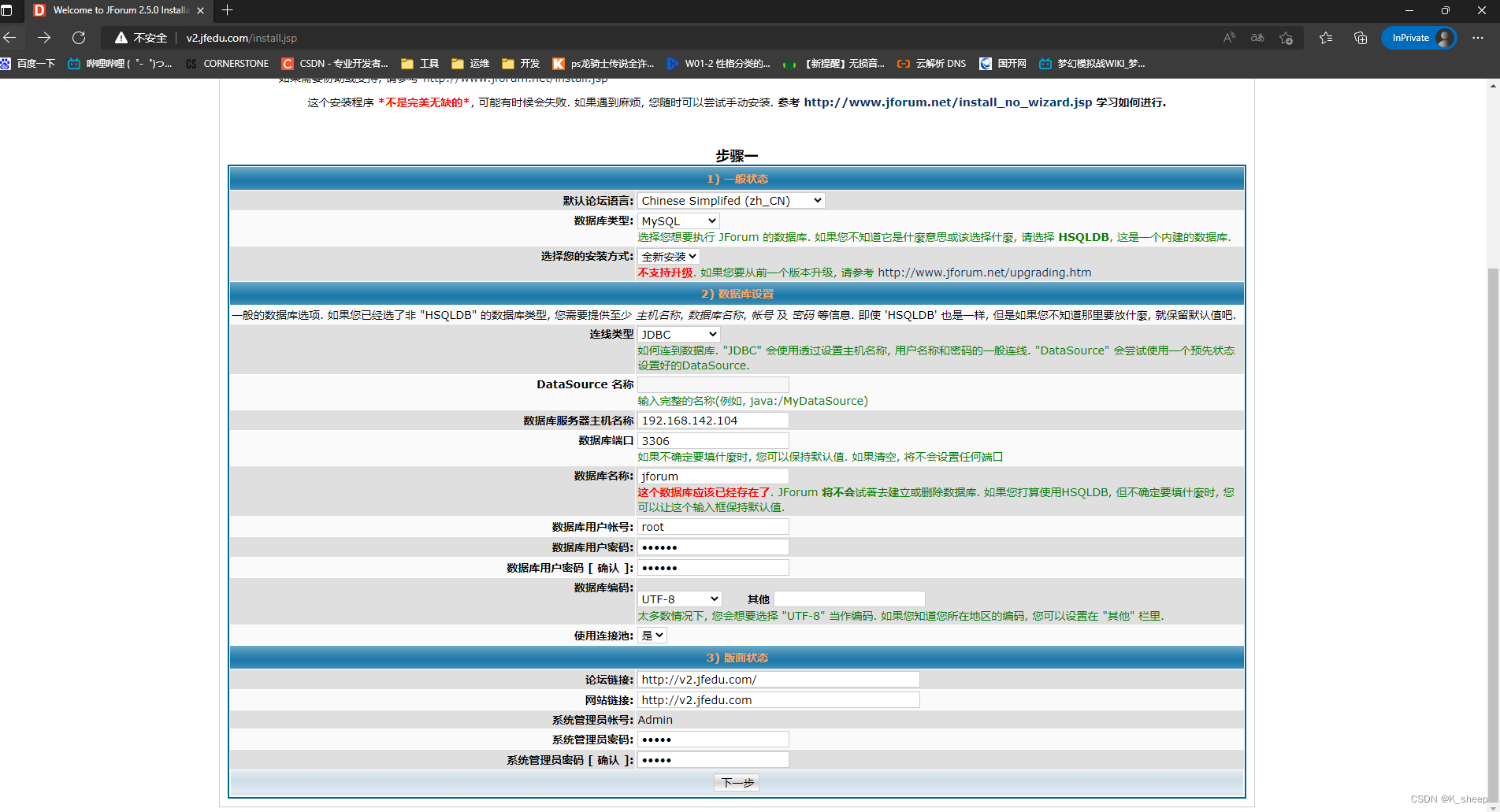The width and height of the screenshot is (1500, 812).
Task: Click the database user password field
Action: point(713,547)
